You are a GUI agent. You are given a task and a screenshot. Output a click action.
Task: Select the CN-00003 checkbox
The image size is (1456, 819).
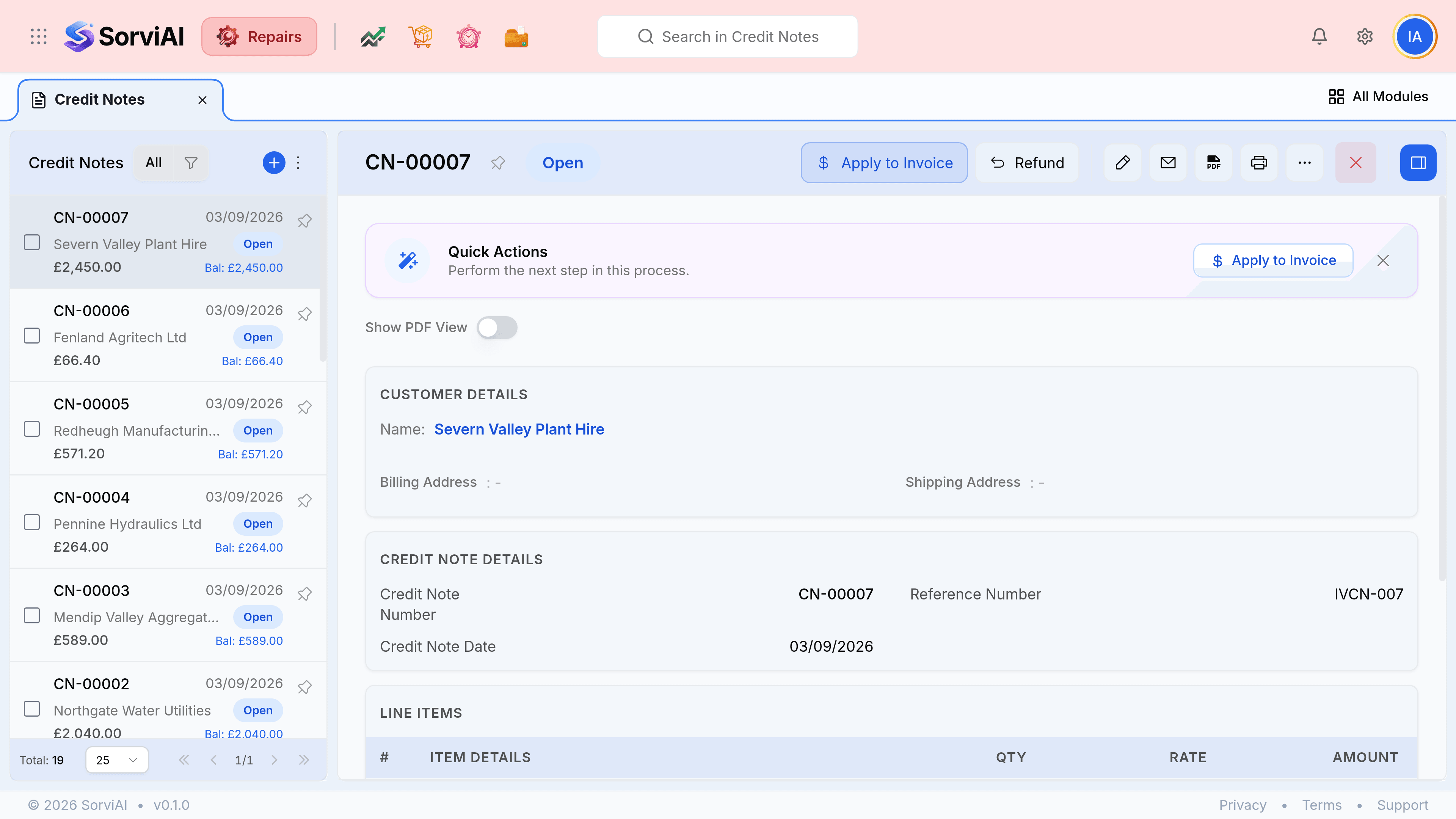point(32,615)
